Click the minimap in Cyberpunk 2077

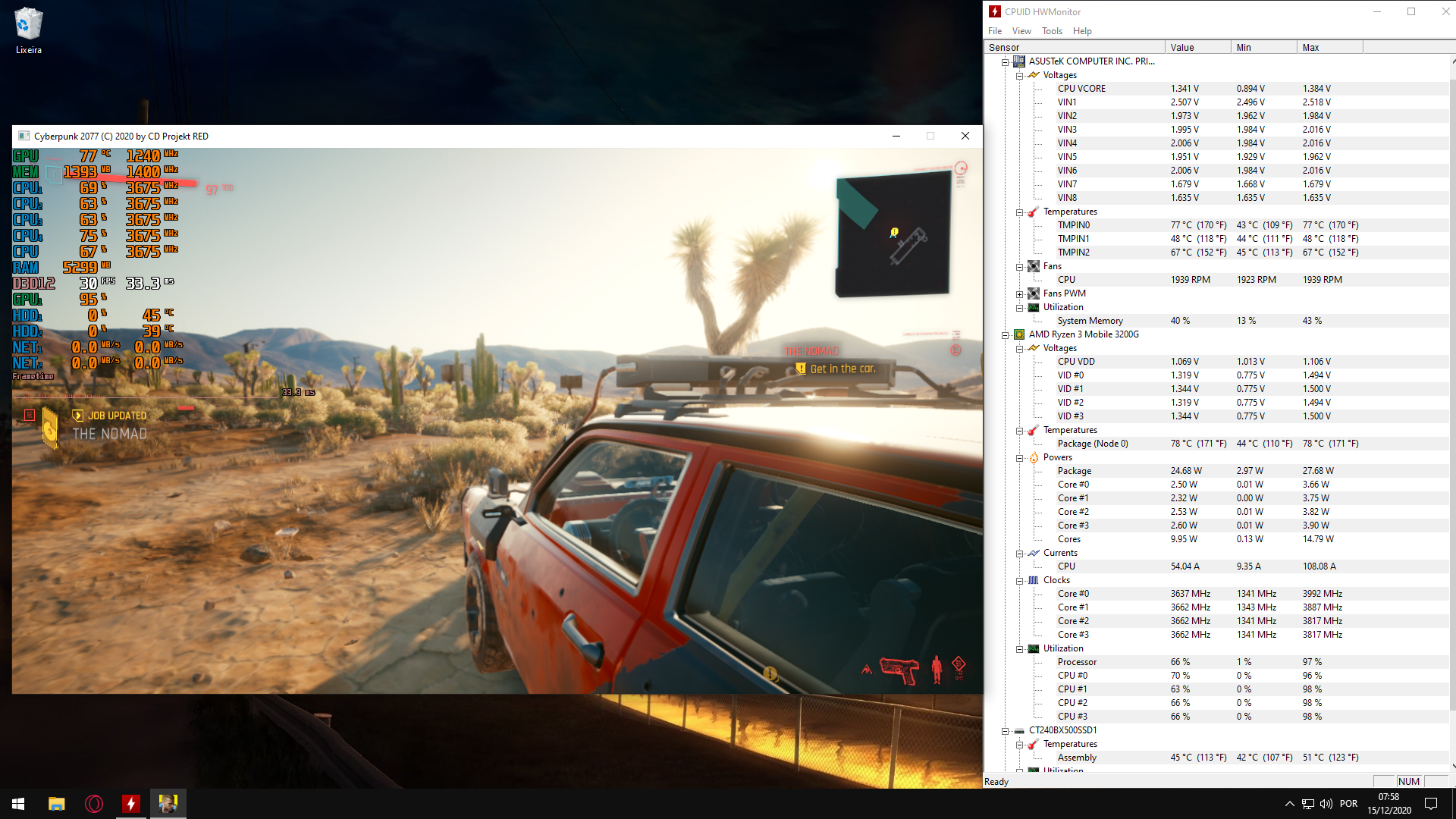tap(893, 234)
